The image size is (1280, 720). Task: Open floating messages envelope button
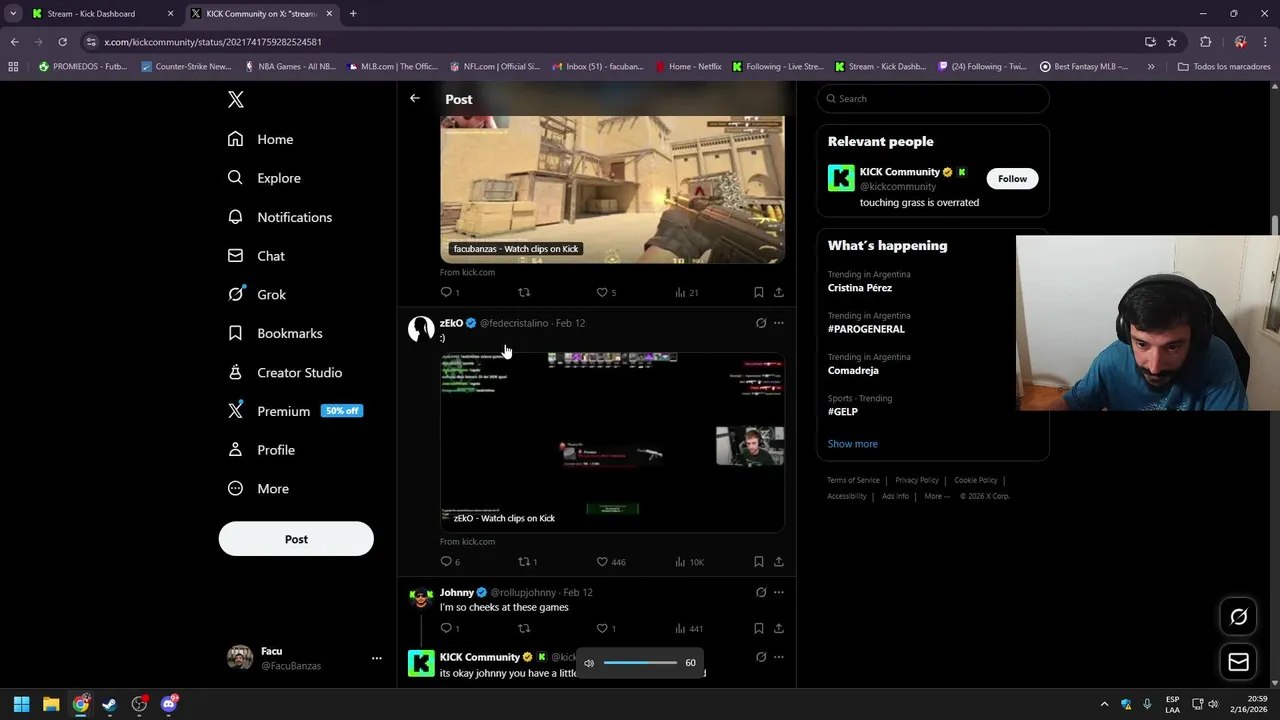(1238, 661)
